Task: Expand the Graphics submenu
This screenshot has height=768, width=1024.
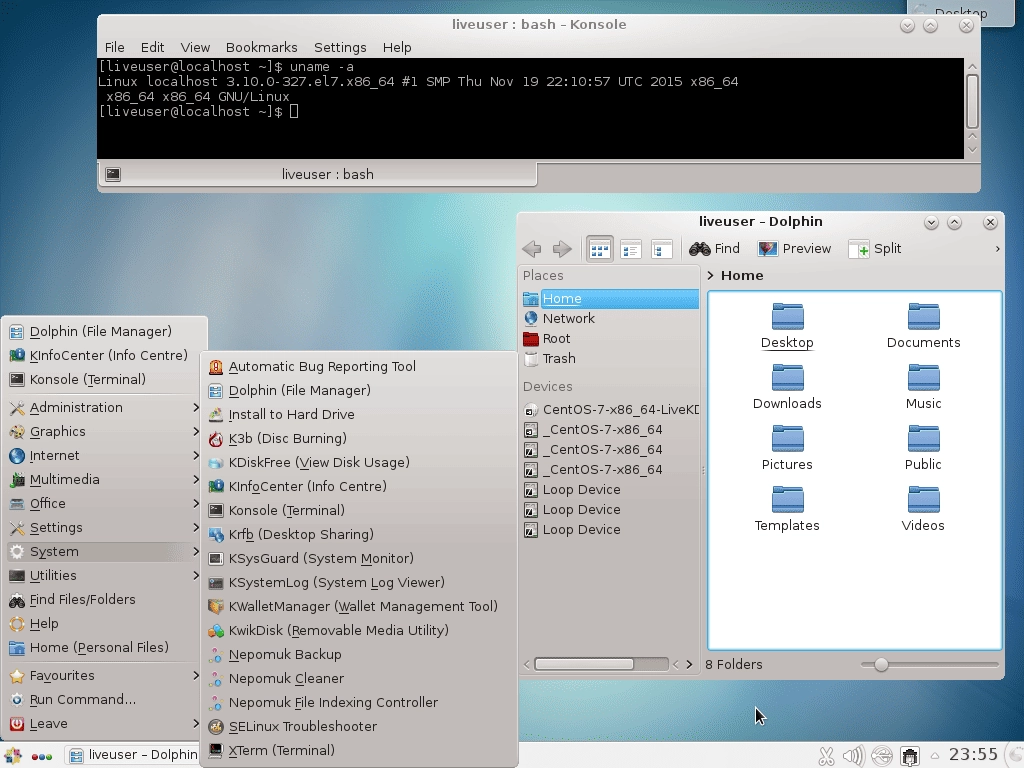Action: click(104, 432)
